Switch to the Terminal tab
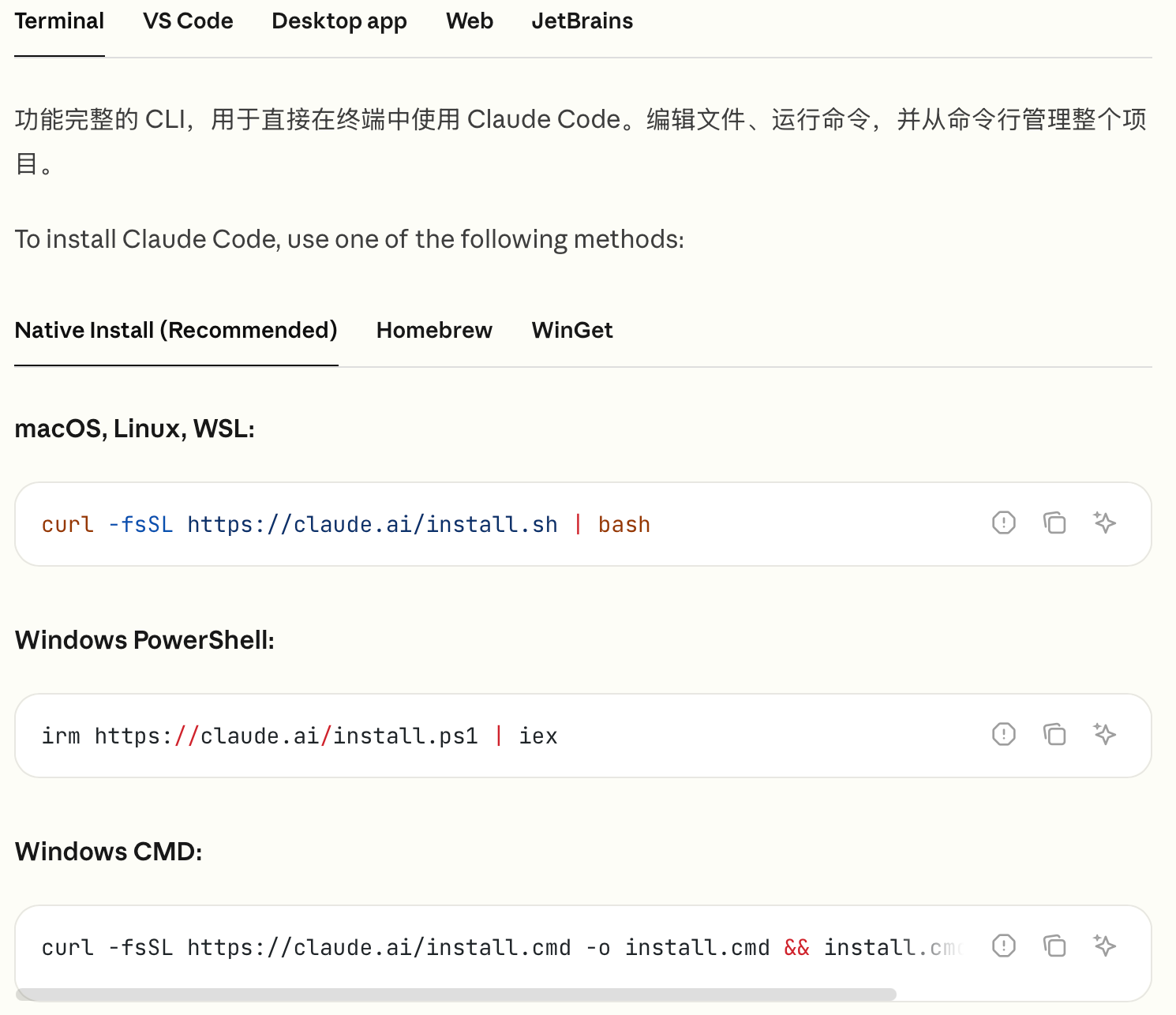 click(59, 21)
